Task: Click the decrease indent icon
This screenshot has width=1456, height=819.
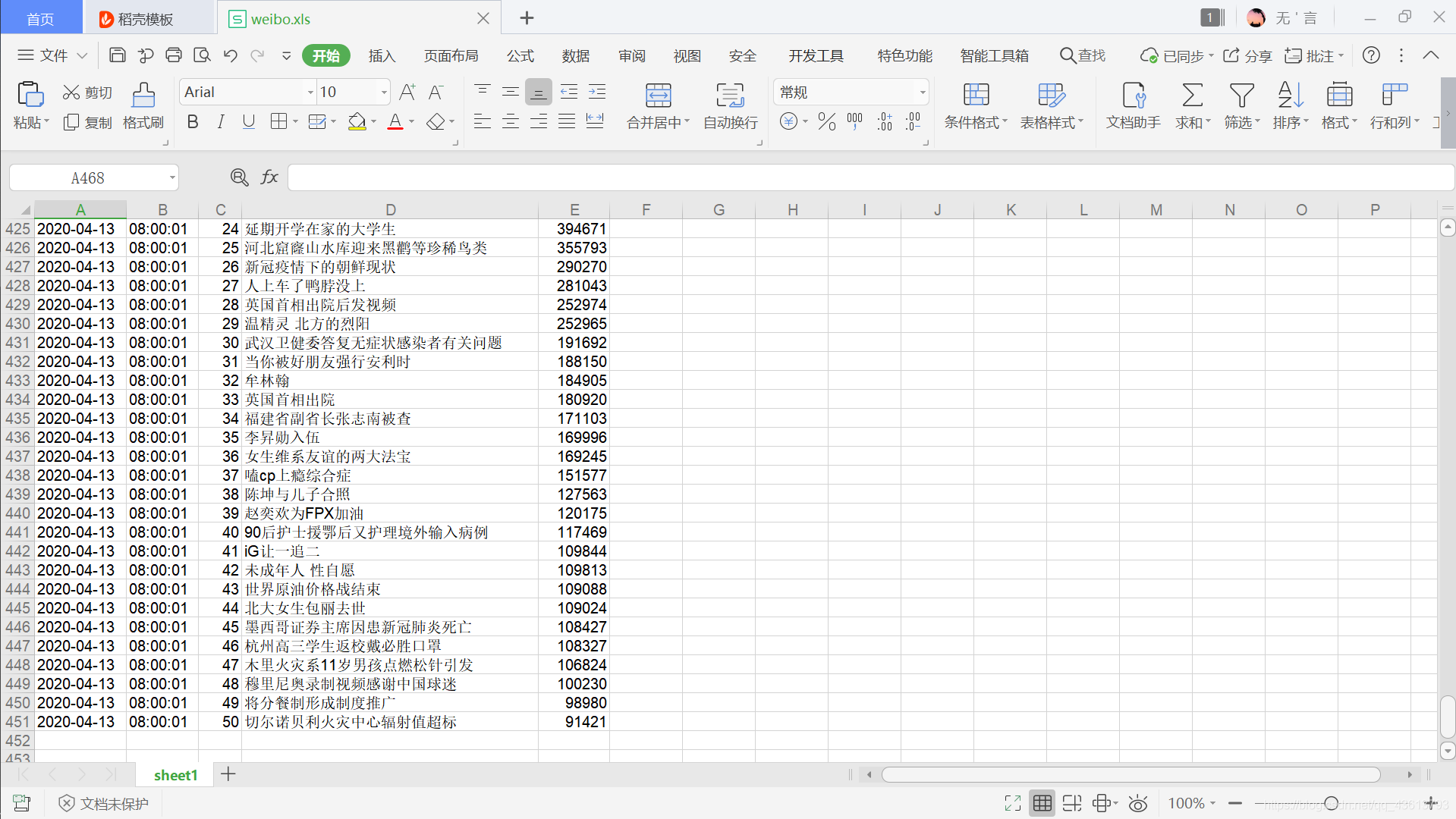Action: [x=569, y=93]
